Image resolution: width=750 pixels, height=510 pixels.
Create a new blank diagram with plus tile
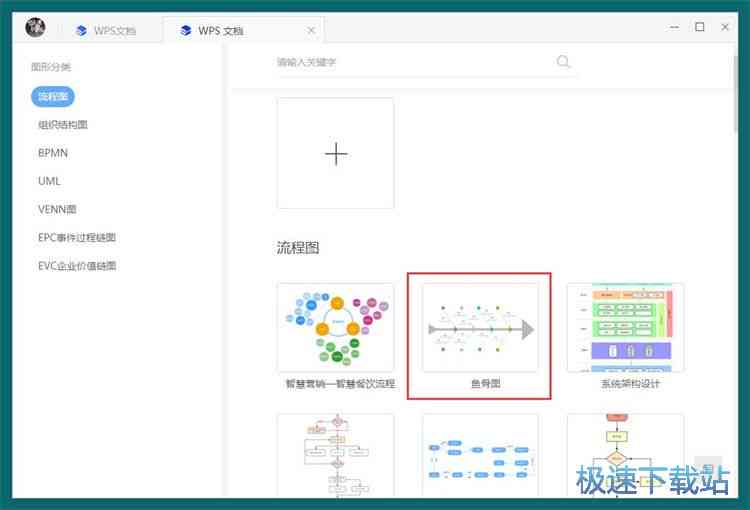tap(336, 154)
